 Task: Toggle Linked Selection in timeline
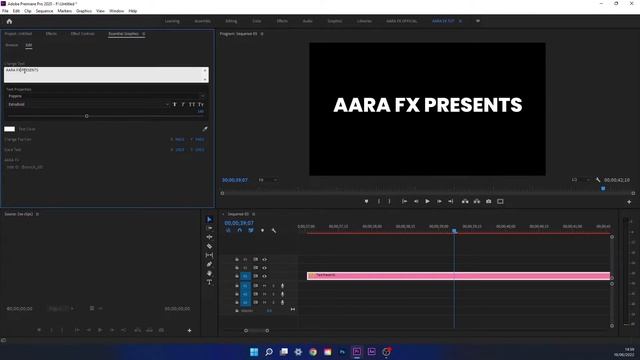tap(251, 231)
